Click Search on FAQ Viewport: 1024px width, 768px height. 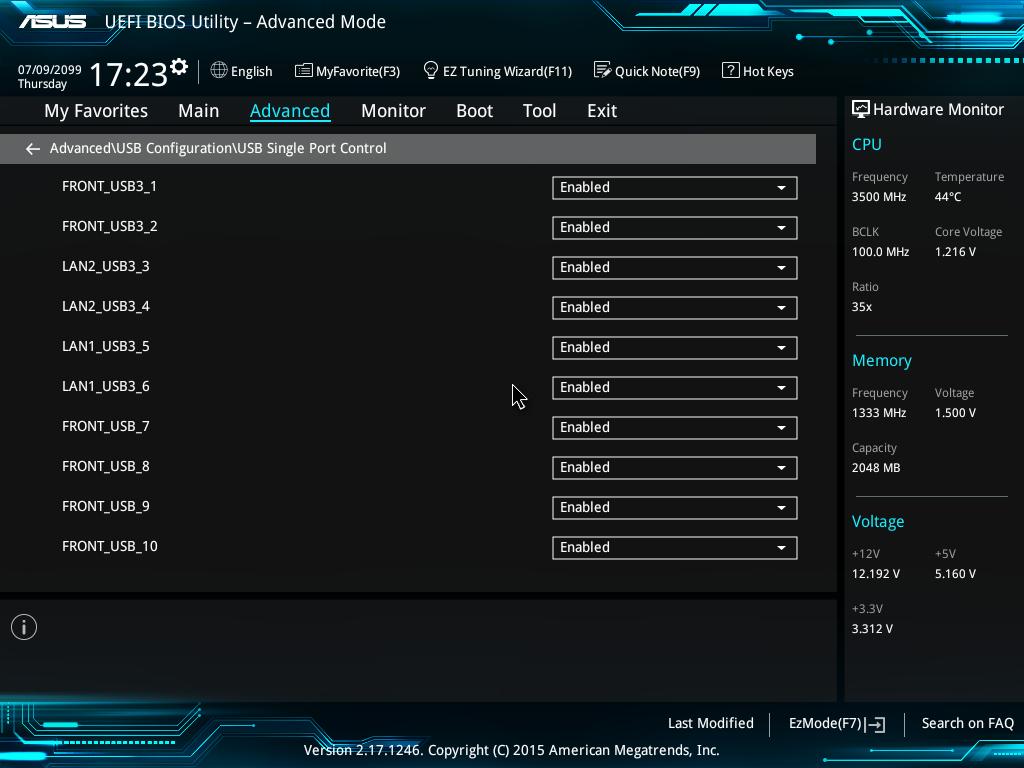click(x=967, y=723)
